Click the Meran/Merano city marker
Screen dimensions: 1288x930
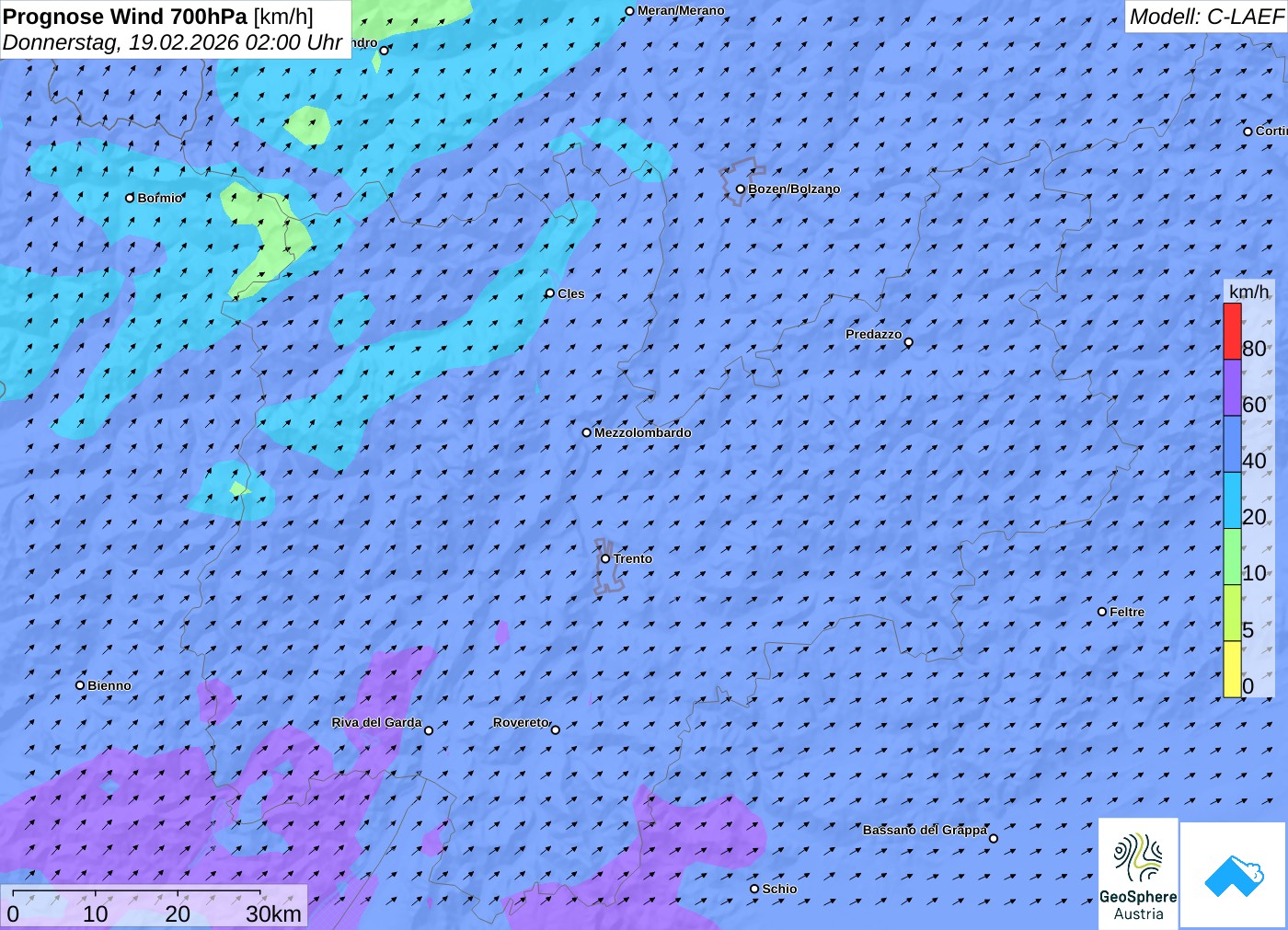point(630,11)
